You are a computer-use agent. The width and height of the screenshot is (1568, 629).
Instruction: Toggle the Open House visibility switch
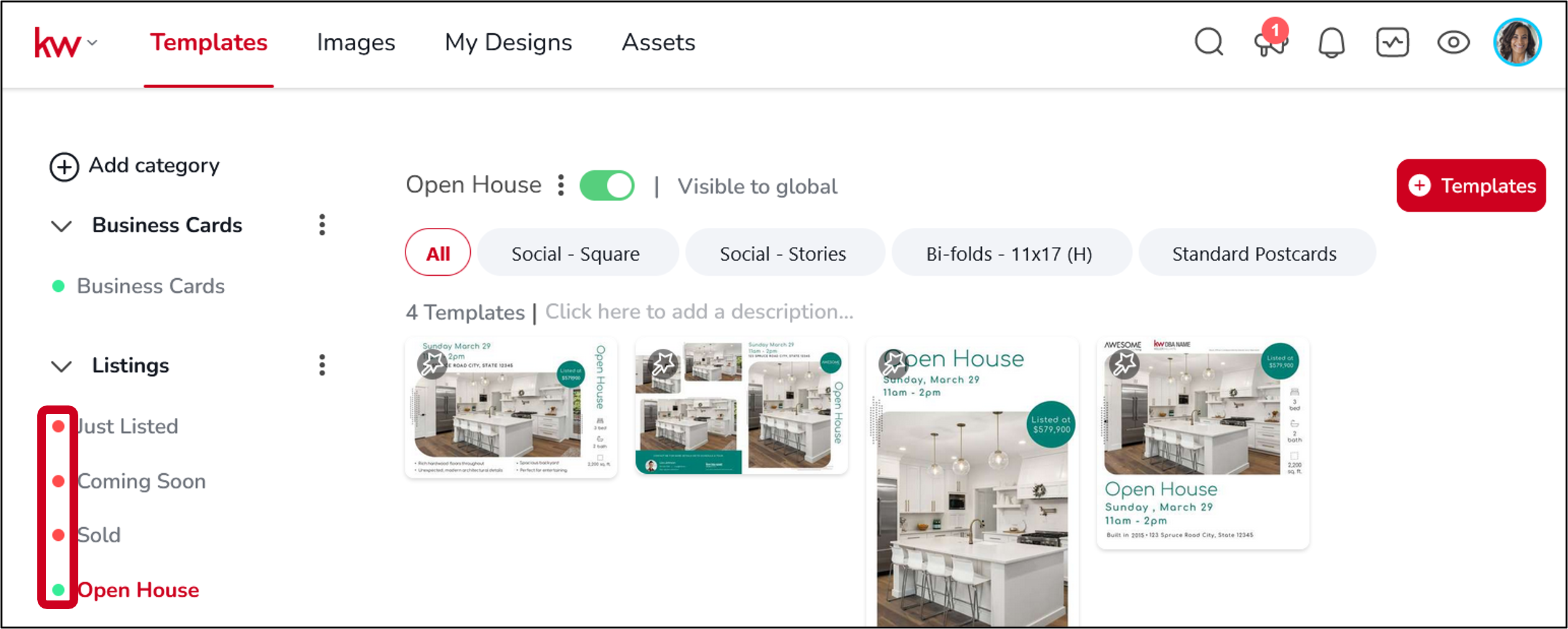point(607,185)
